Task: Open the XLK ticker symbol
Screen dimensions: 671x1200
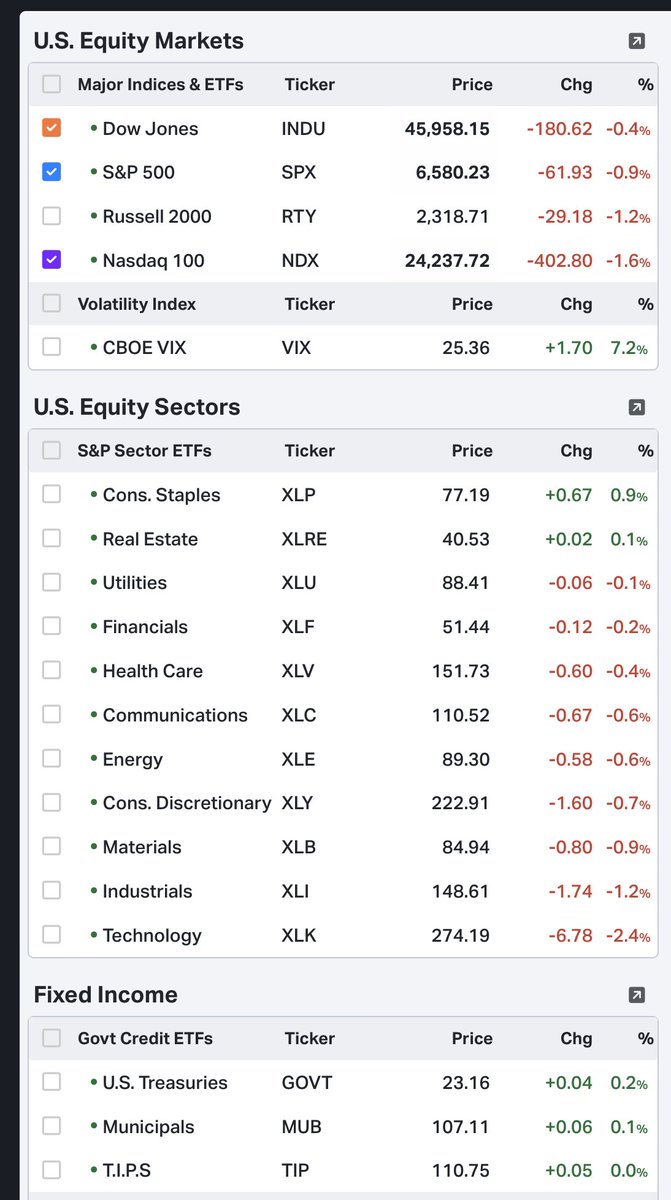Action: pyautogui.click(x=298, y=935)
